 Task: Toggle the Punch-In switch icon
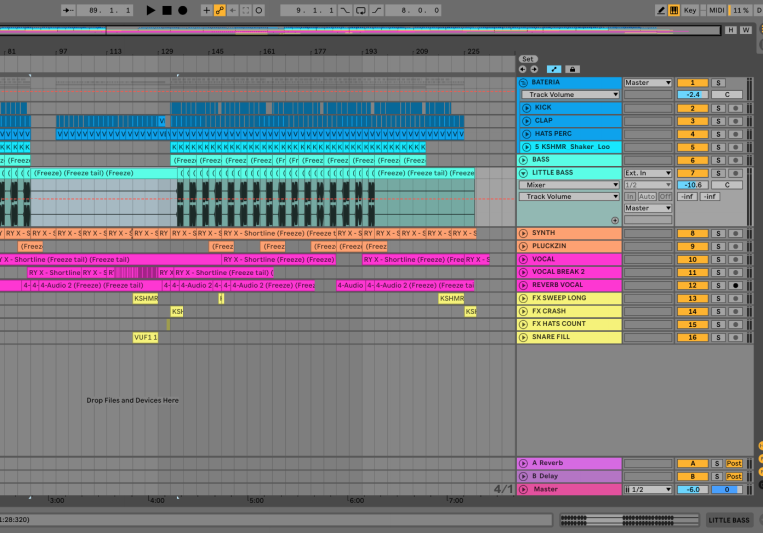[345, 10]
